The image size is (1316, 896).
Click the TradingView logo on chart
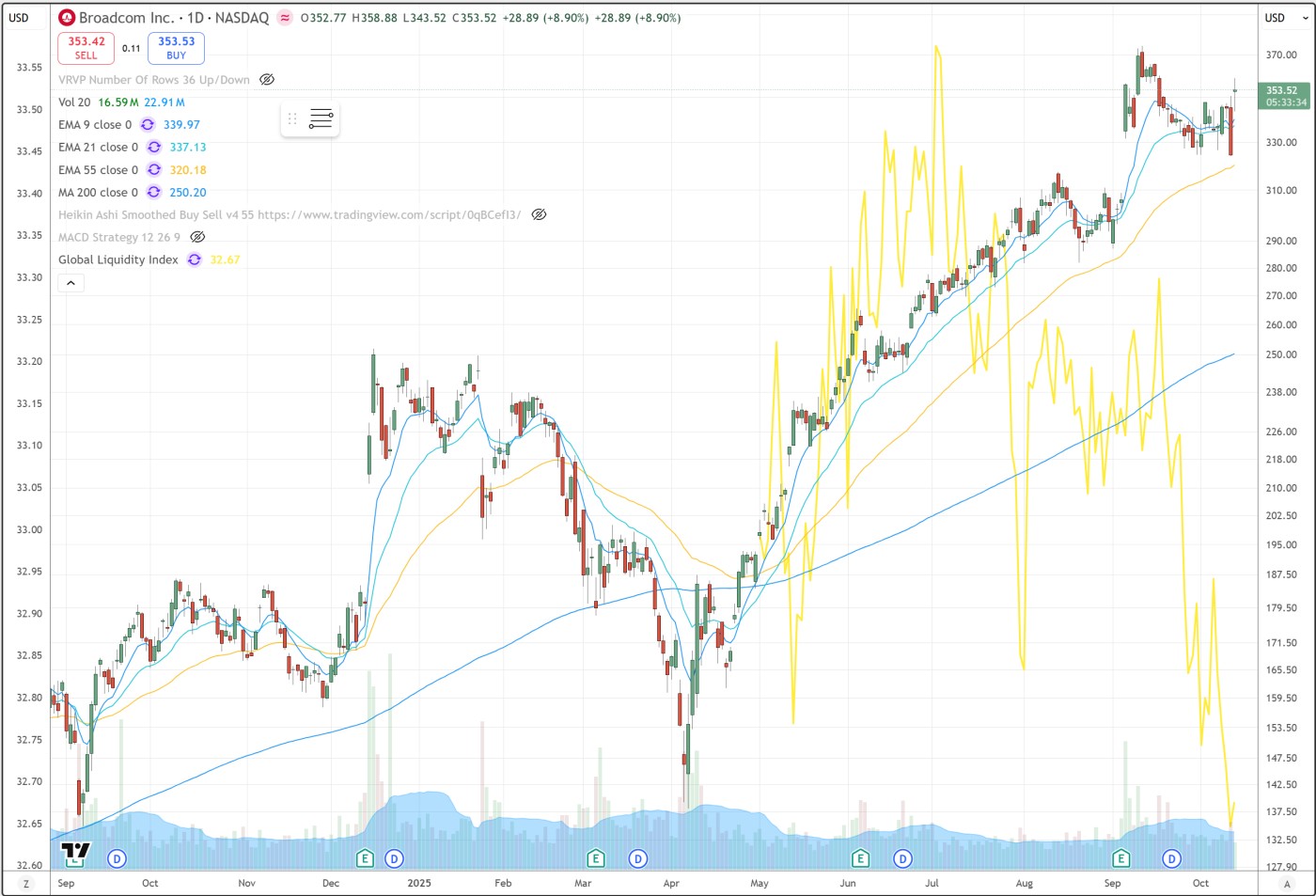tap(75, 852)
